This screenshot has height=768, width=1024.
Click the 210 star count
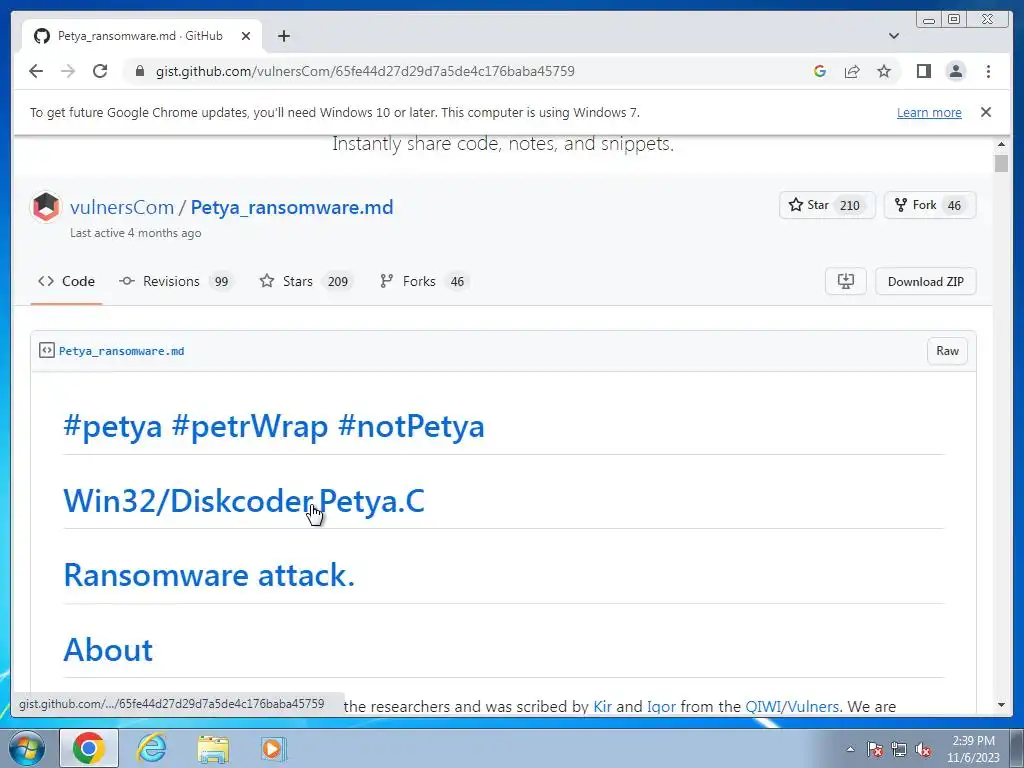pyautogui.click(x=849, y=205)
